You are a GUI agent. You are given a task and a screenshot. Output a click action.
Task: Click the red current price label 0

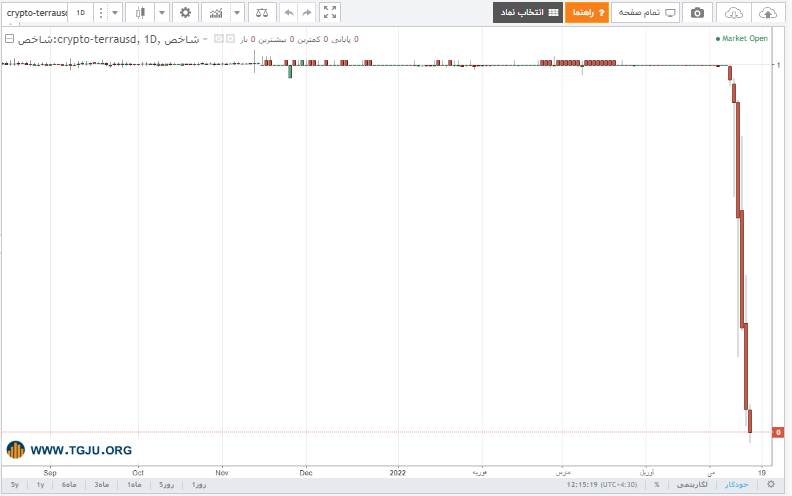click(778, 432)
